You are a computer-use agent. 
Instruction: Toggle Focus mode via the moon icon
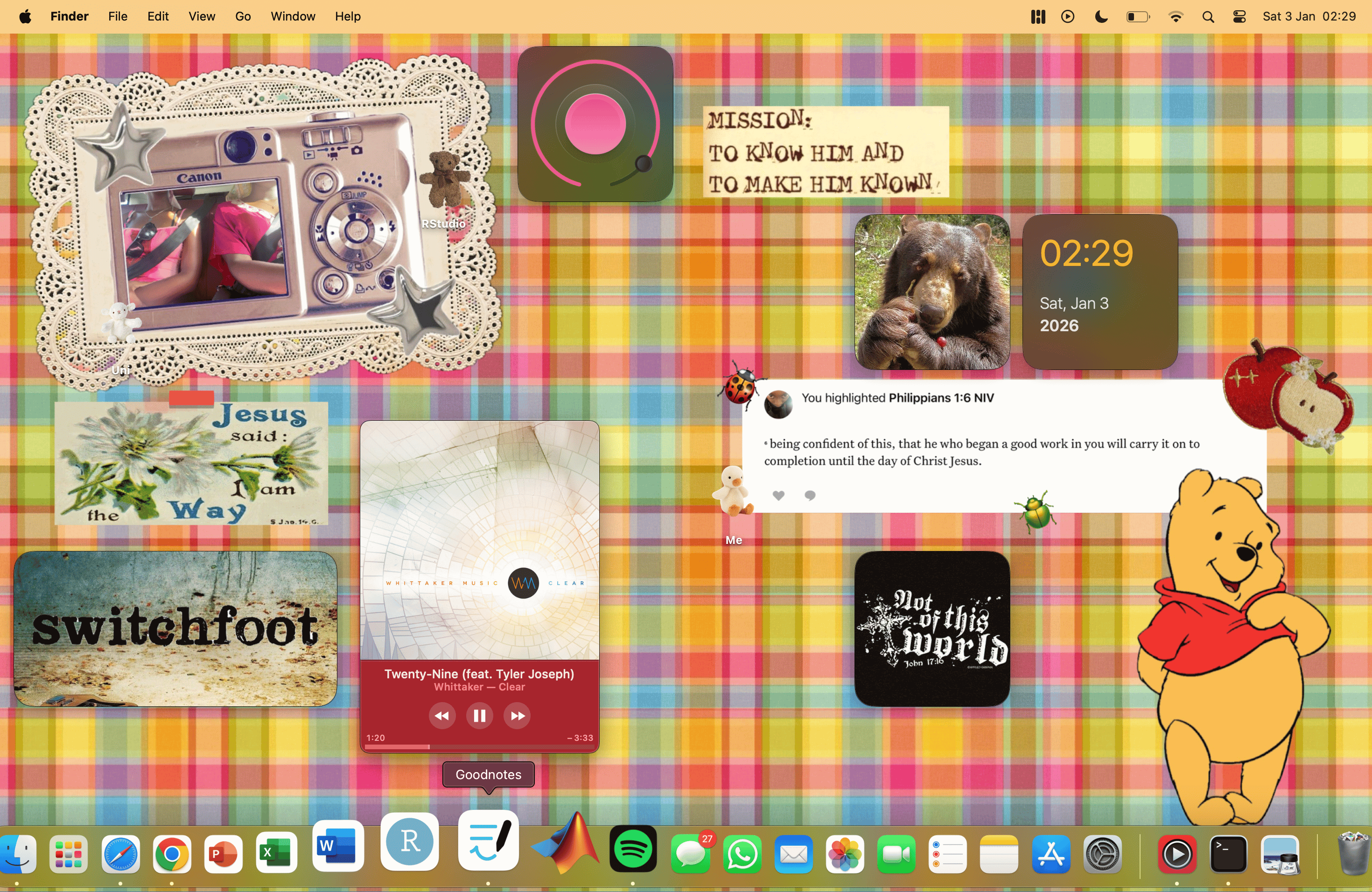click(1101, 16)
